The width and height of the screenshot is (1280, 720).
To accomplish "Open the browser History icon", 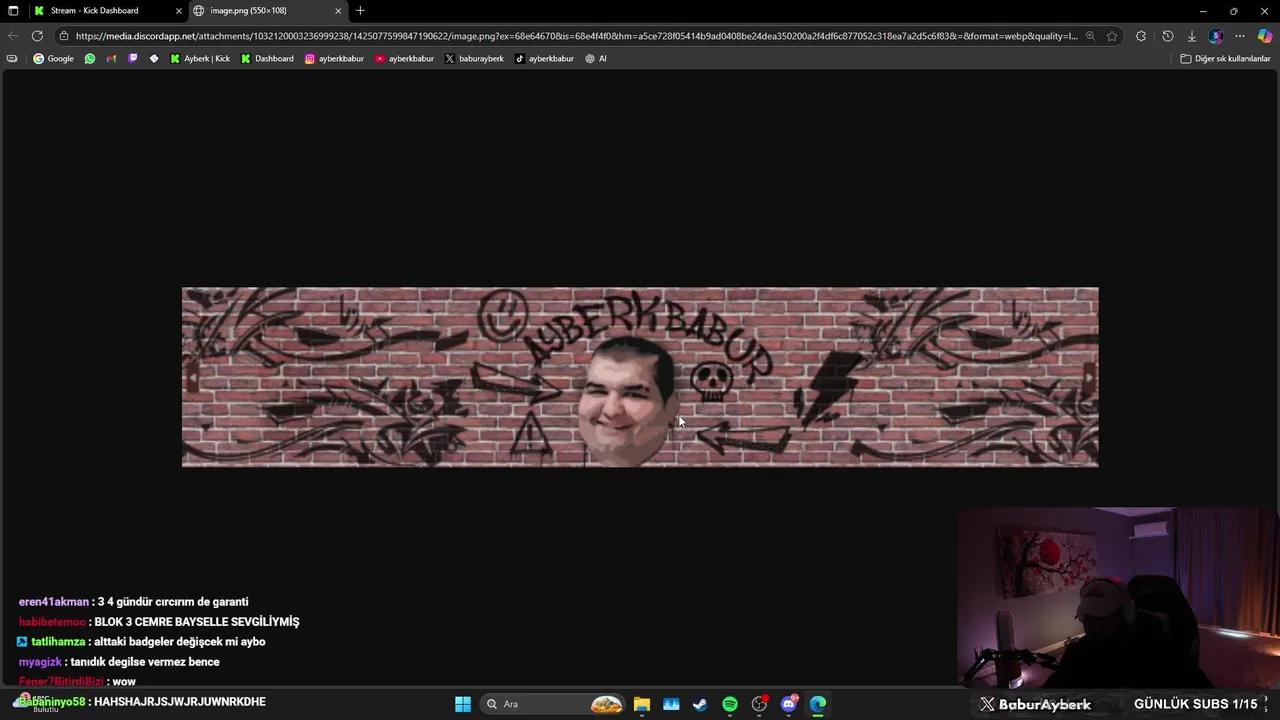I will (x=1167, y=36).
